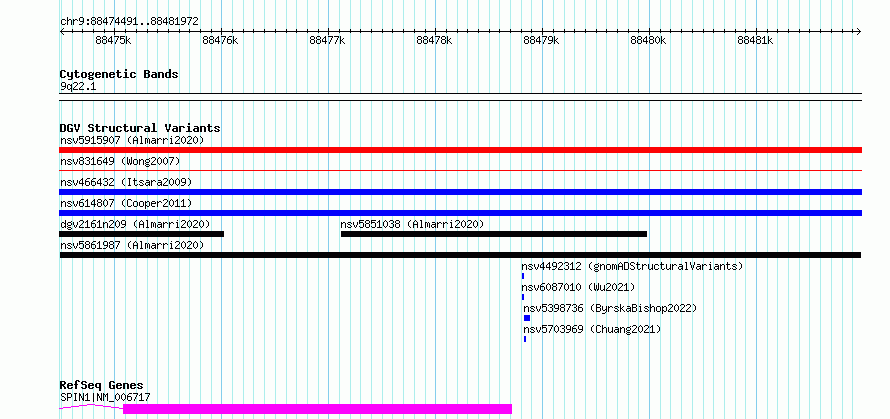Click the 88481k ruler tick label

tap(755, 40)
